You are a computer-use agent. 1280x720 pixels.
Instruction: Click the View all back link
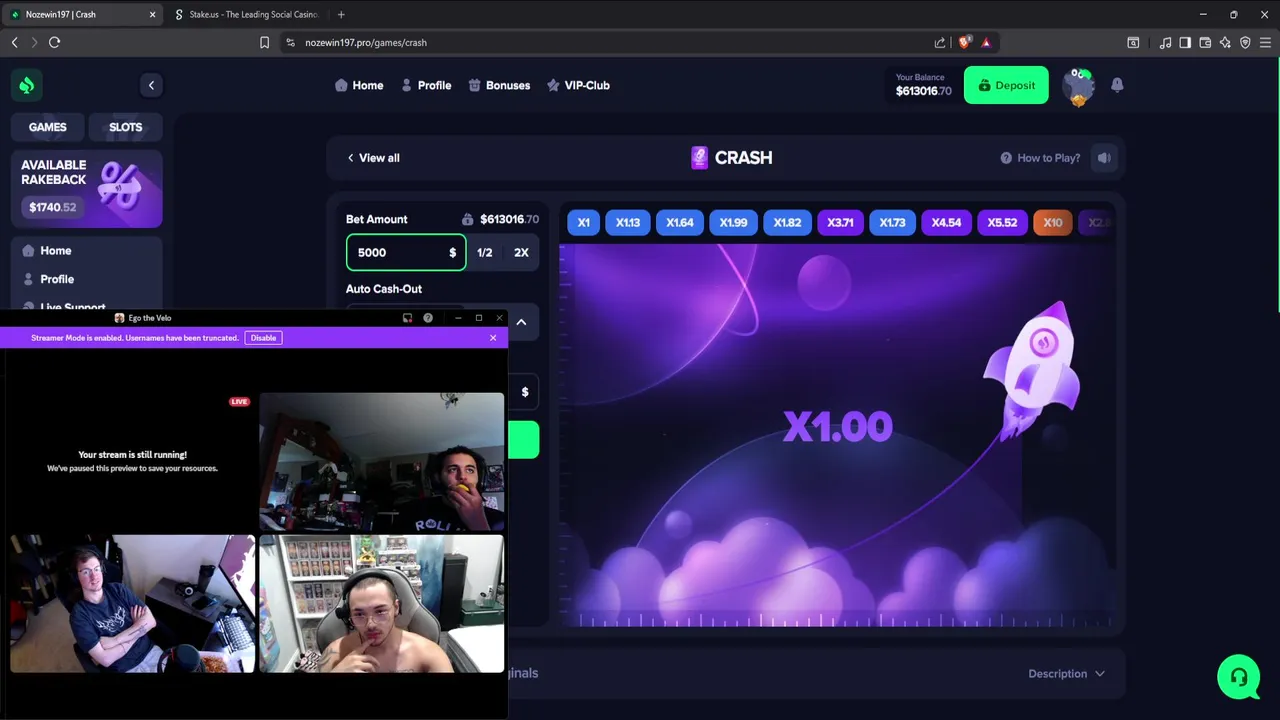373,158
